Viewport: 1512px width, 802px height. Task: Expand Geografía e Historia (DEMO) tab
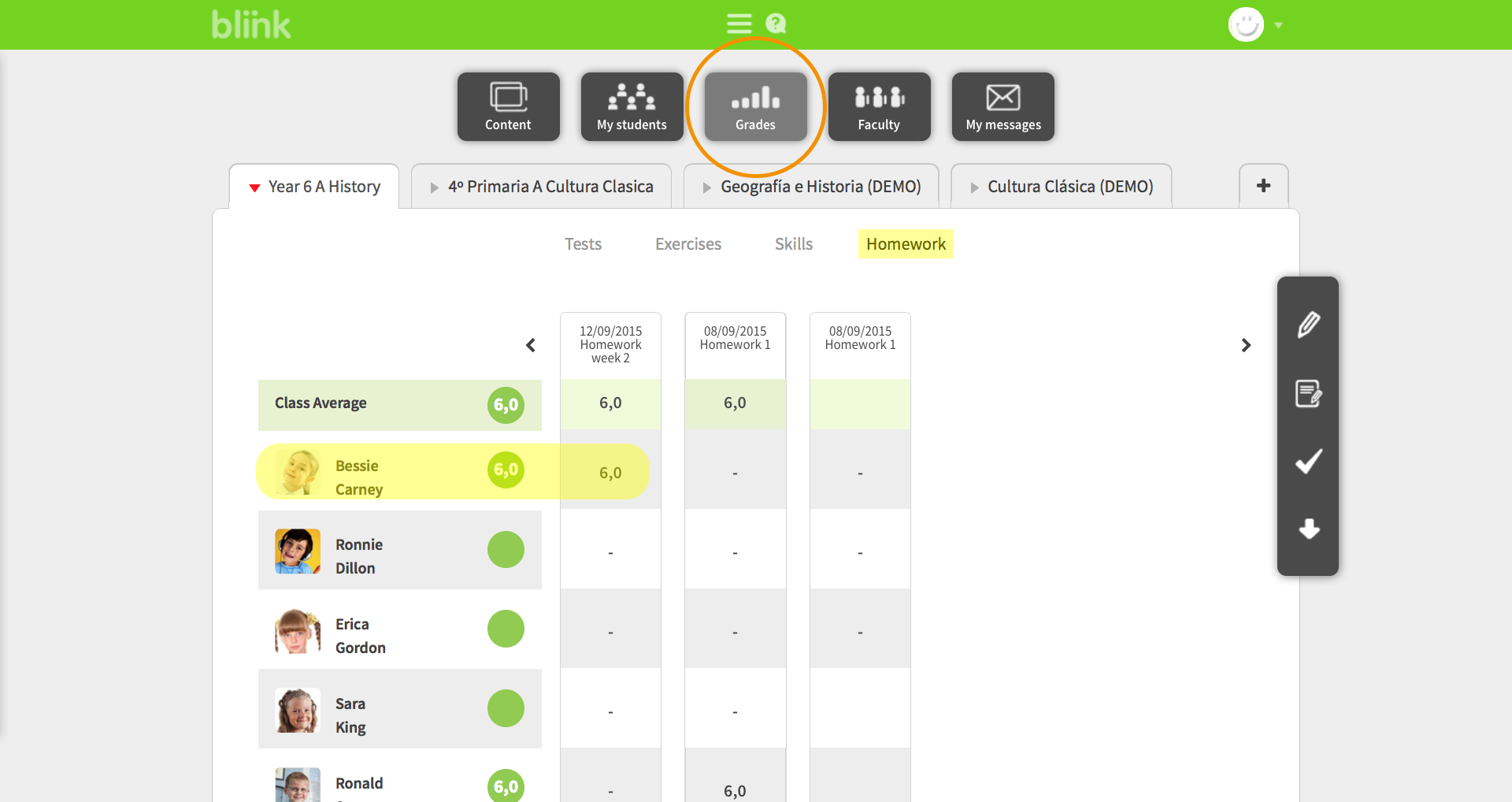click(x=811, y=187)
